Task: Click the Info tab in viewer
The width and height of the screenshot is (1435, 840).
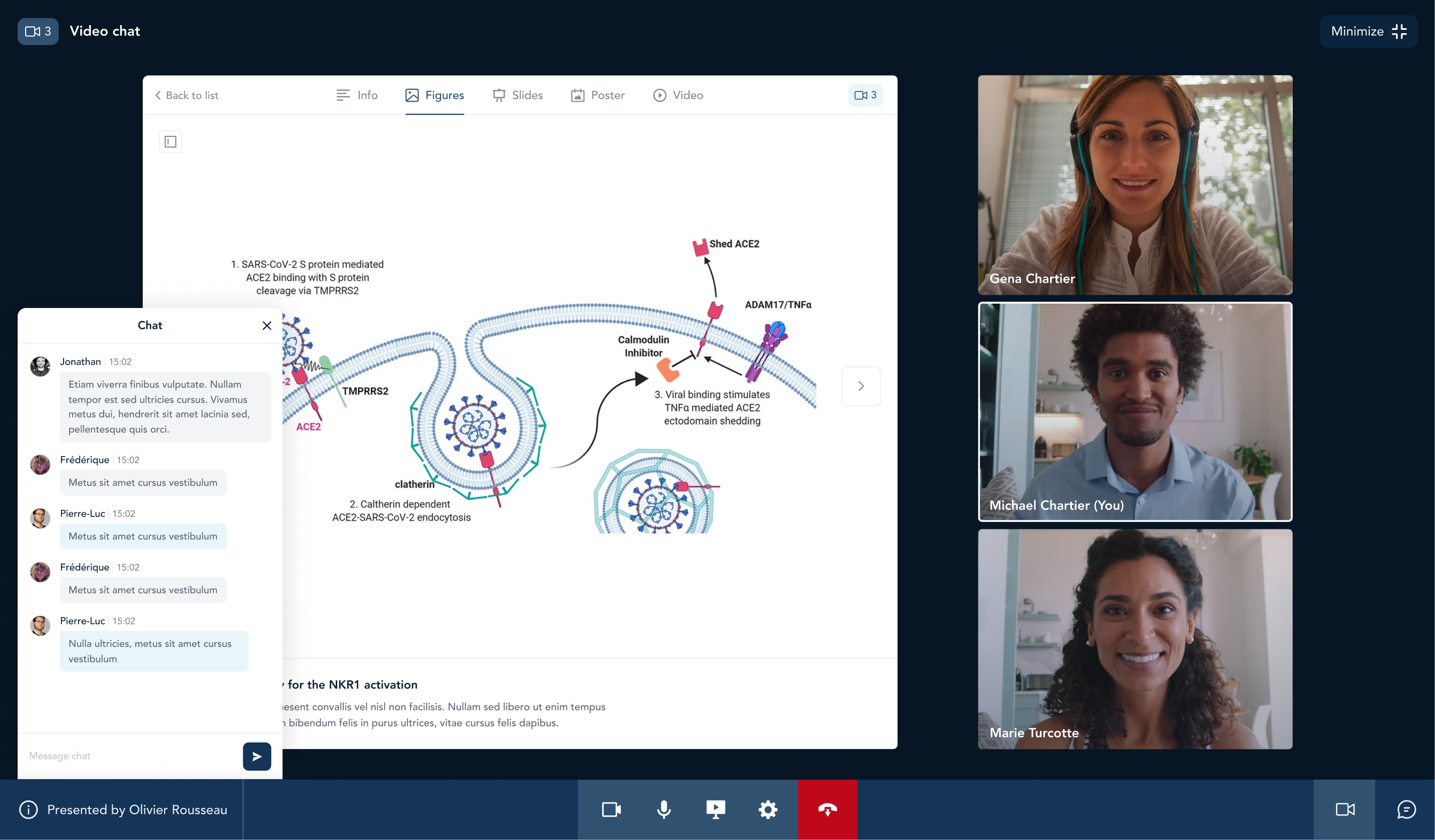Action: [x=357, y=94]
